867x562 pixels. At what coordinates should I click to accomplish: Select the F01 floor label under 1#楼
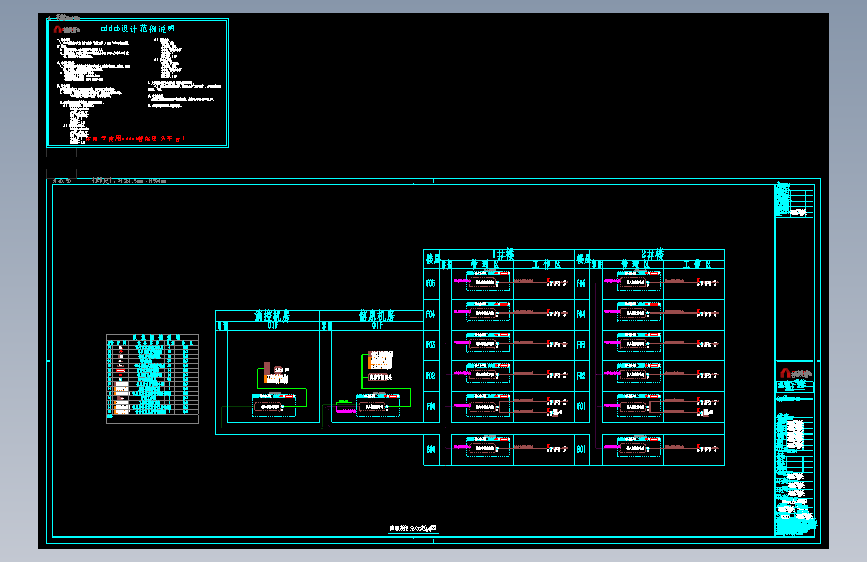coord(431,407)
